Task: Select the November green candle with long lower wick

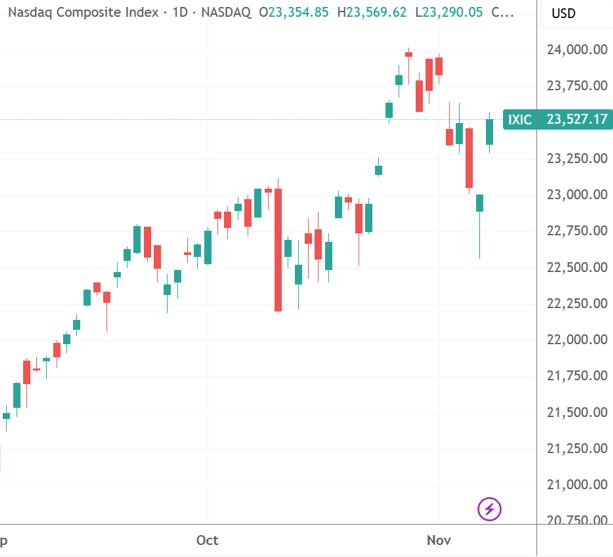Action: click(x=479, y=203)
